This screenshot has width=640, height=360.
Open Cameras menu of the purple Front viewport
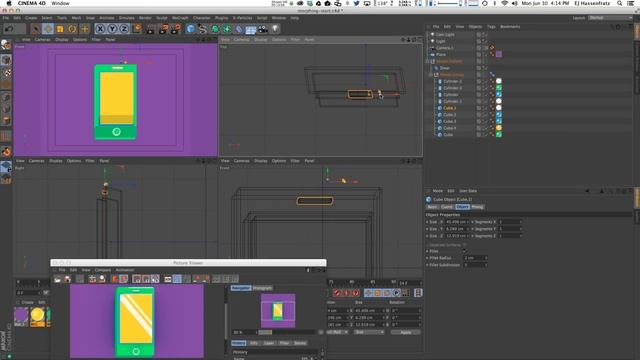pos(42,40)
